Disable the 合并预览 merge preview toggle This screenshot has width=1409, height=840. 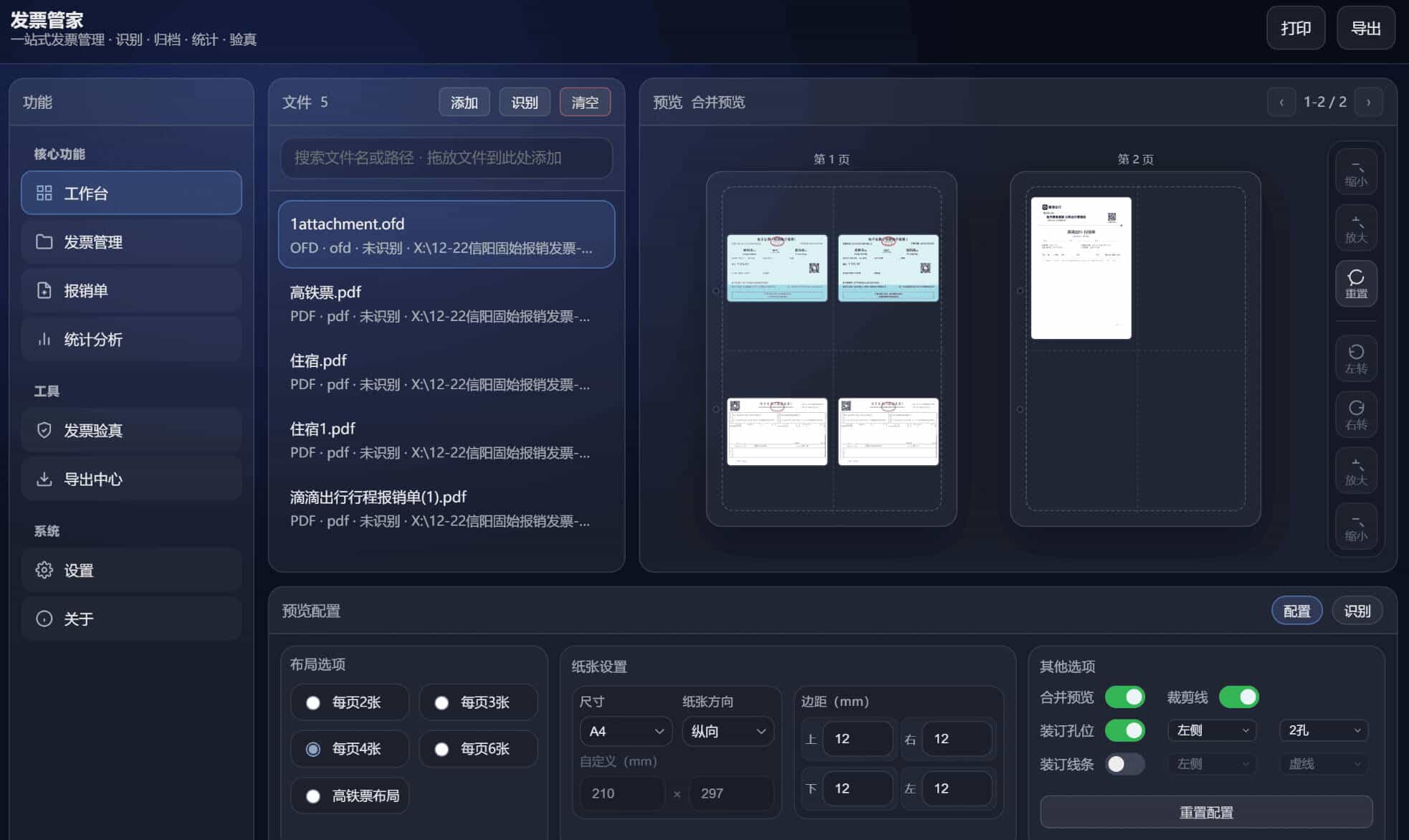click(x=1124, y=697)
